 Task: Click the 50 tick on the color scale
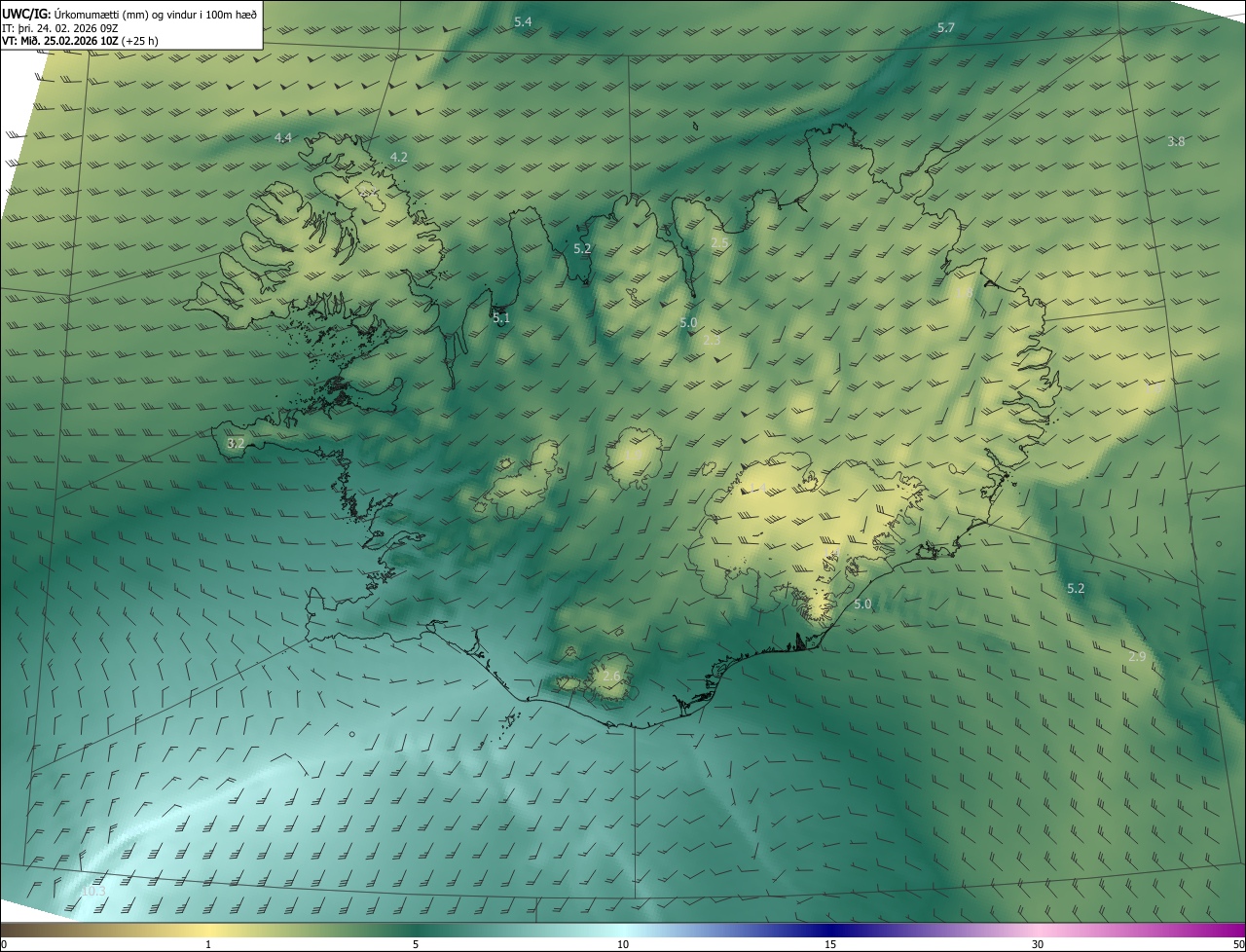(1238, 944)
